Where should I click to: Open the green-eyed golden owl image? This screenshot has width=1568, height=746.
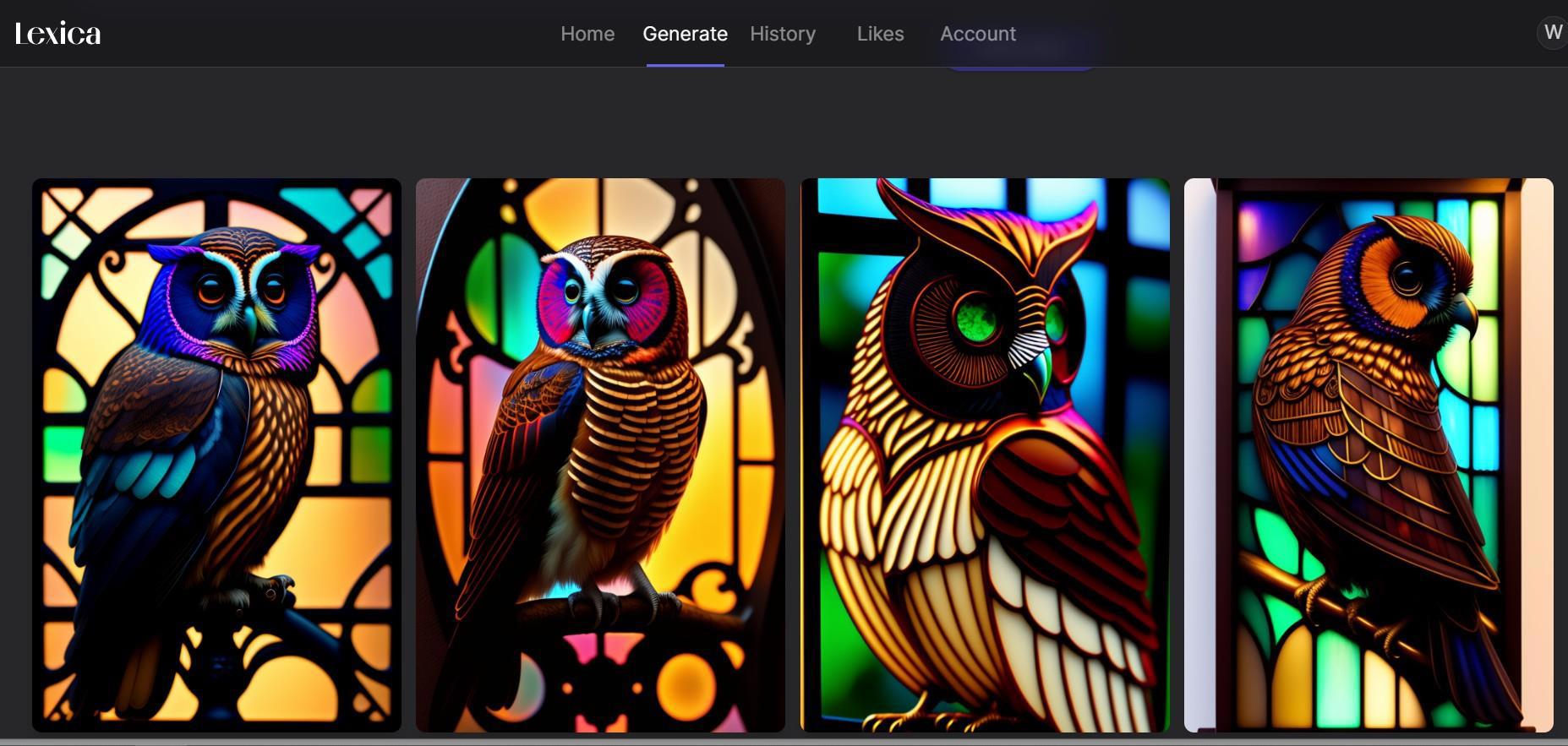985,455
